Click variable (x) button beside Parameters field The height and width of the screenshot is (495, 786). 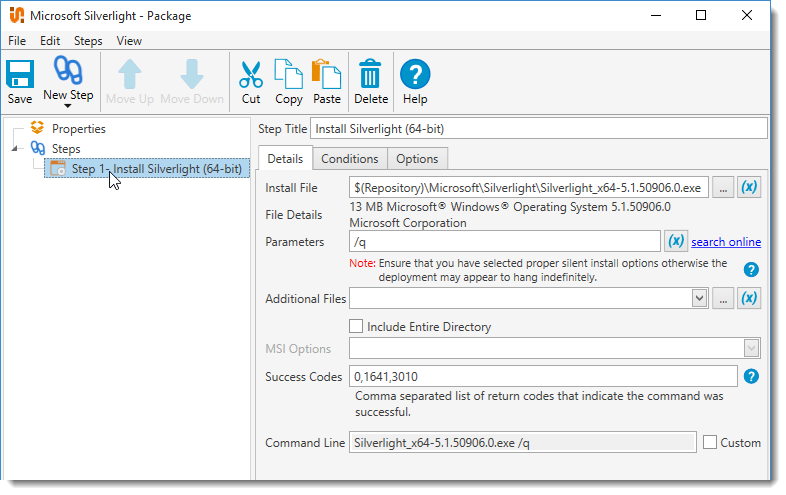click(x=676, y=241)
